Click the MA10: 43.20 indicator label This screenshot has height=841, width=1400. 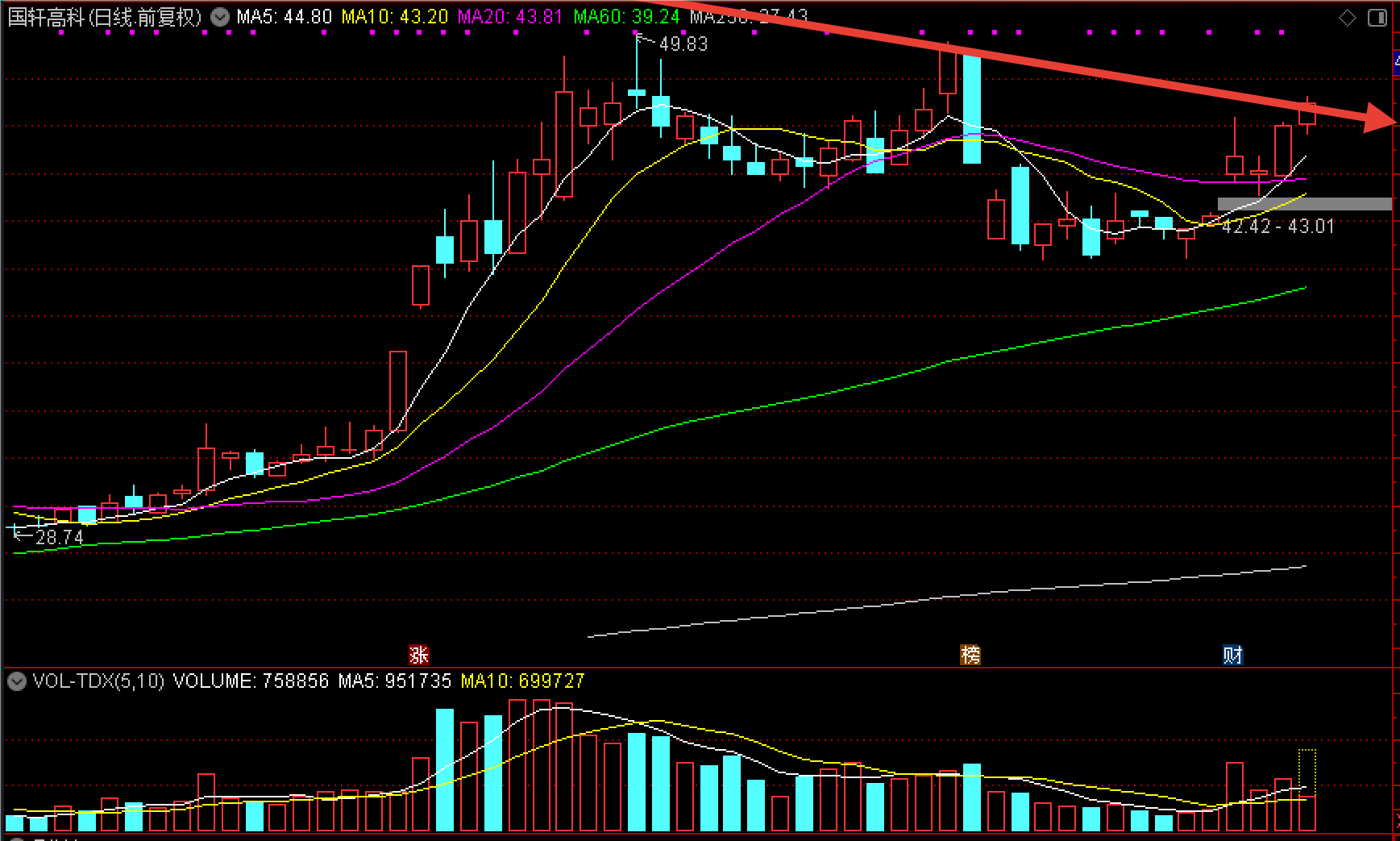[x=394, y=17]
